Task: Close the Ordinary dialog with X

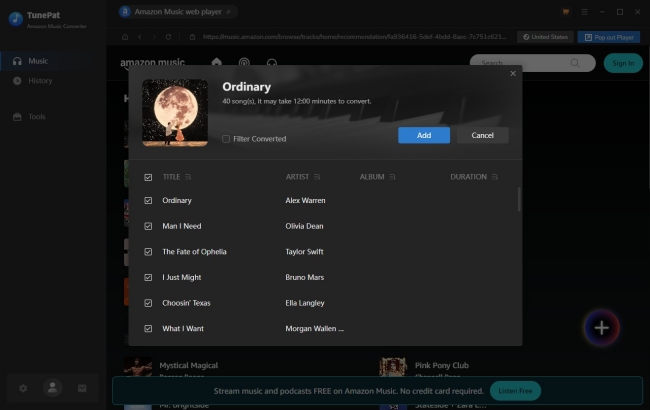Action: (513, 73)
